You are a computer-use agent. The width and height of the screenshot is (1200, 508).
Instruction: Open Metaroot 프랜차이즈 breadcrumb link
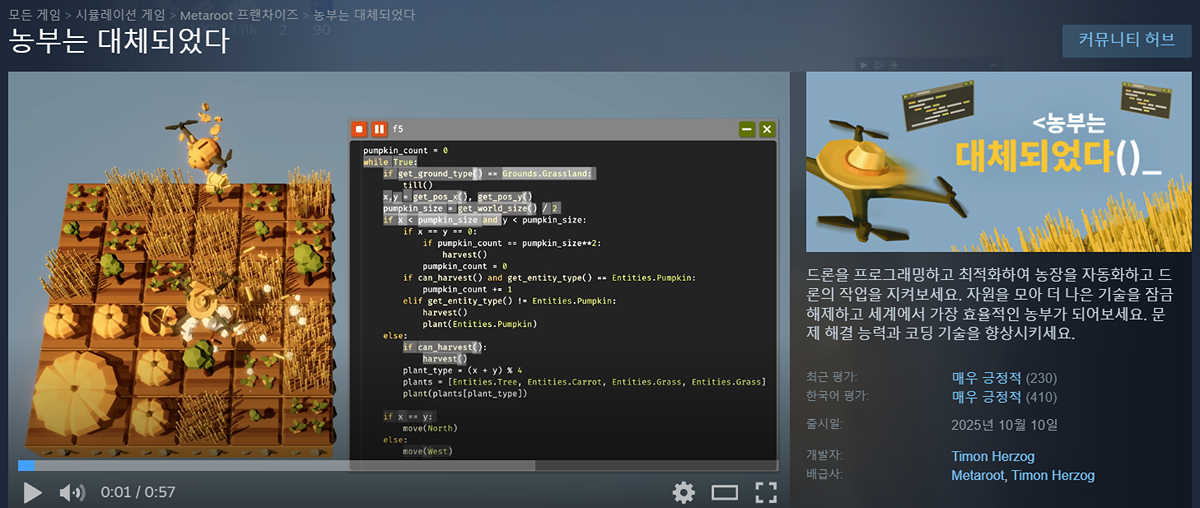click(238, 15)
